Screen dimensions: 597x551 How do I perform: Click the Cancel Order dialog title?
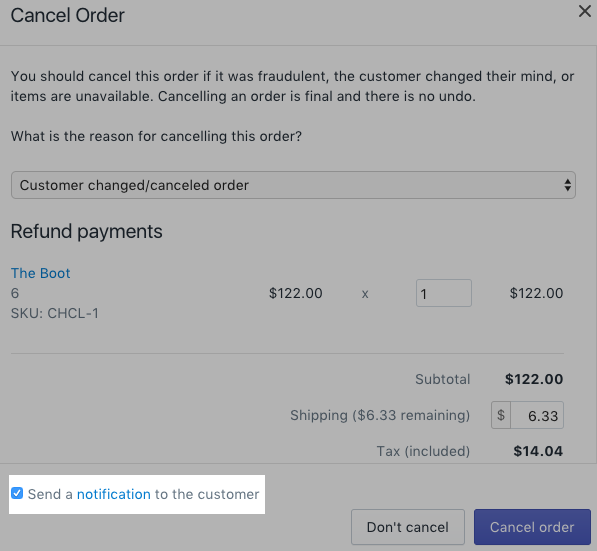[x=68, y=16]
